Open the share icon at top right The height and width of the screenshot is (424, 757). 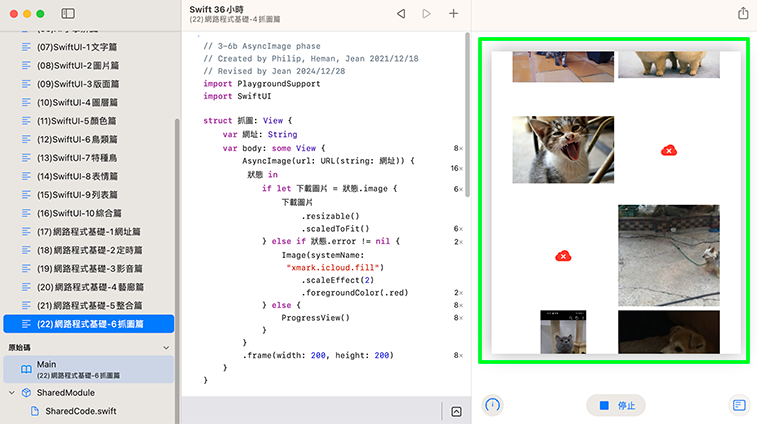click(x=742, y=14)
